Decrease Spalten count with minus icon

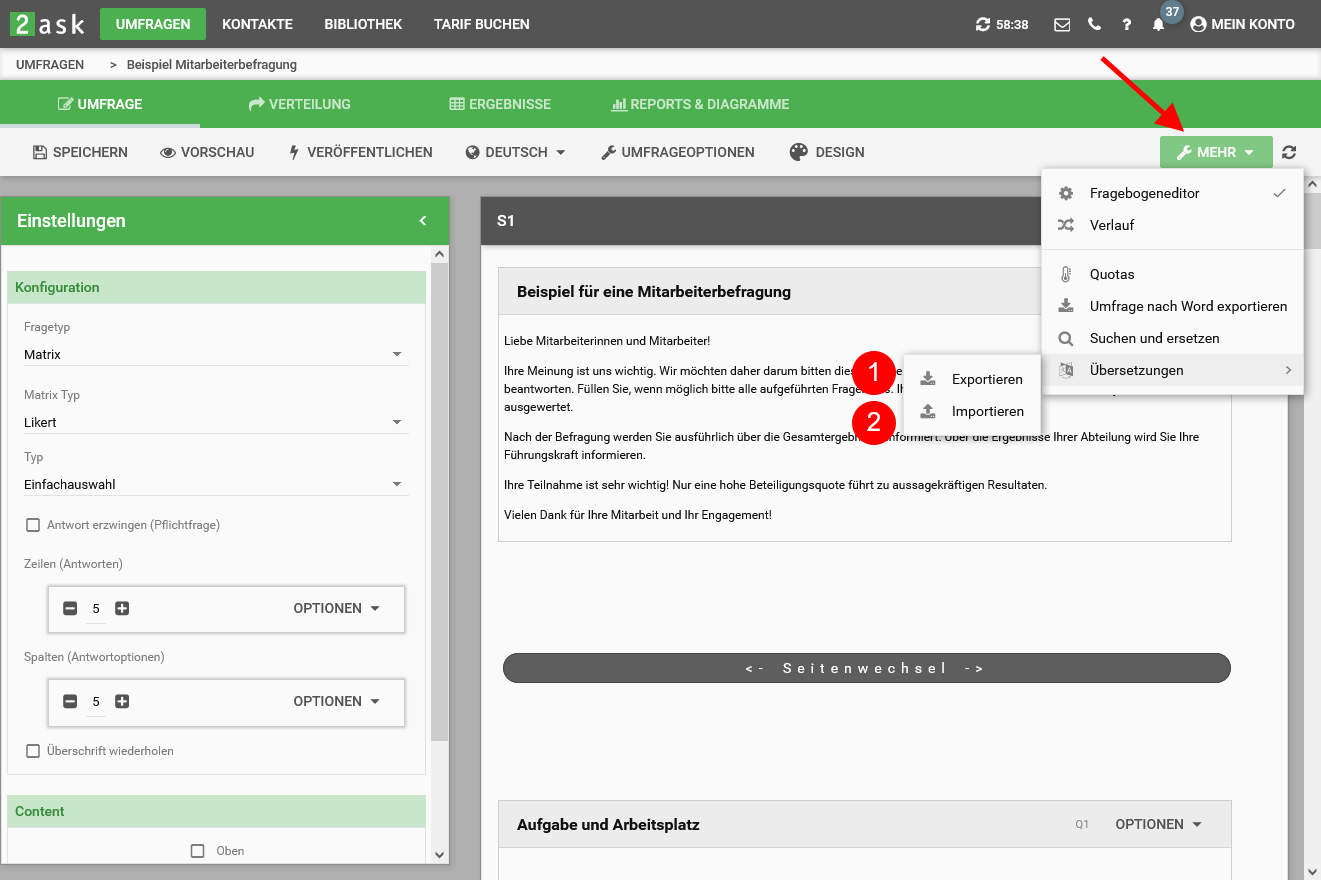click(x=70, y=701)
